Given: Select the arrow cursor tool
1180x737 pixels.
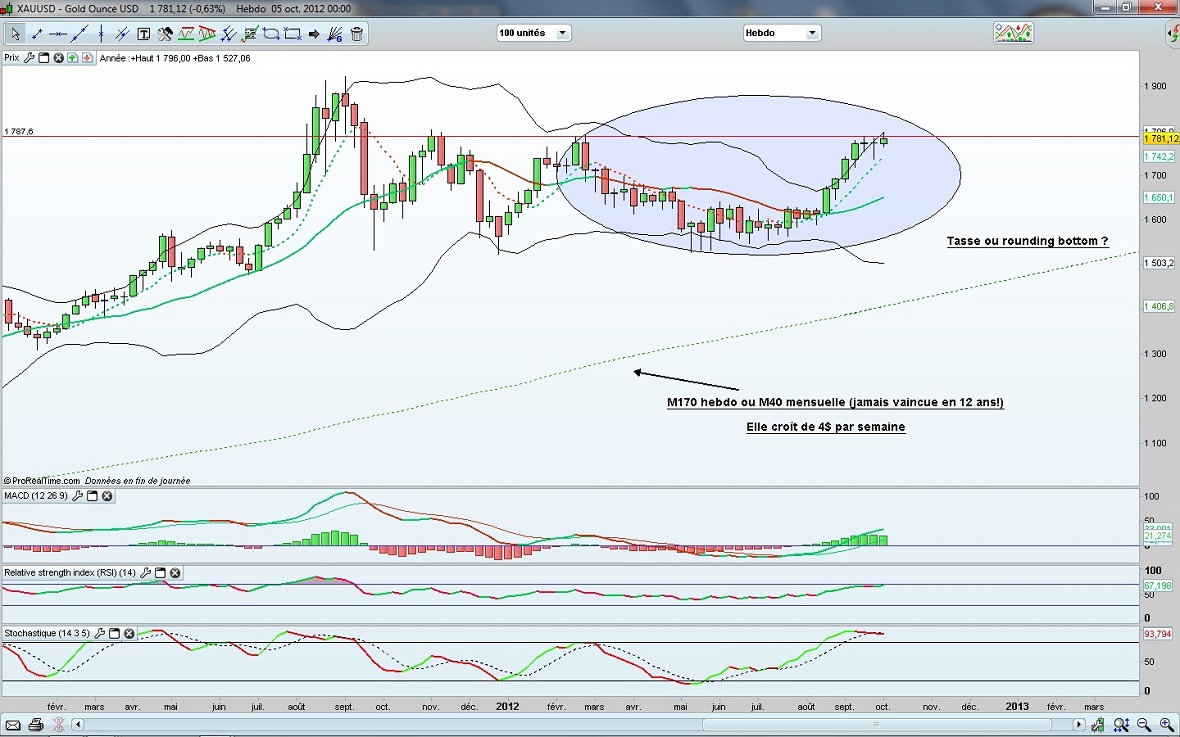Looking at the screenshot, I should click(16, 34).
